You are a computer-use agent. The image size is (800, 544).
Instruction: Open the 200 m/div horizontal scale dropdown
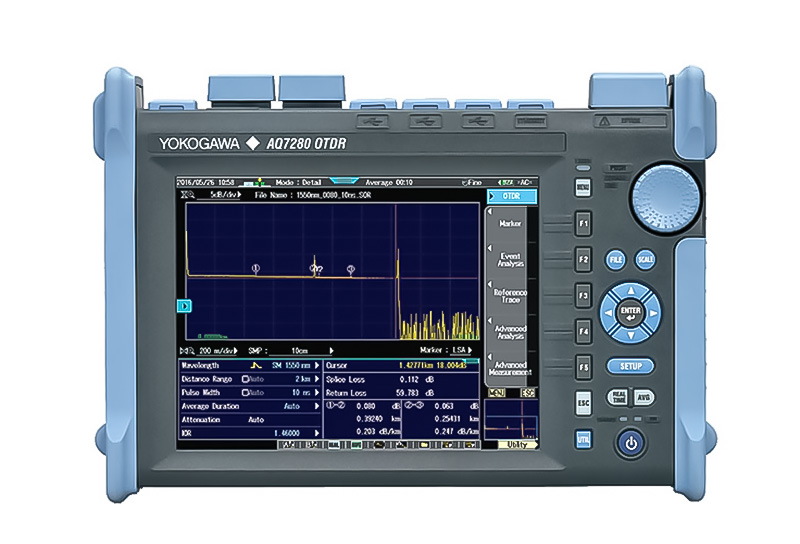coord(218,351)
